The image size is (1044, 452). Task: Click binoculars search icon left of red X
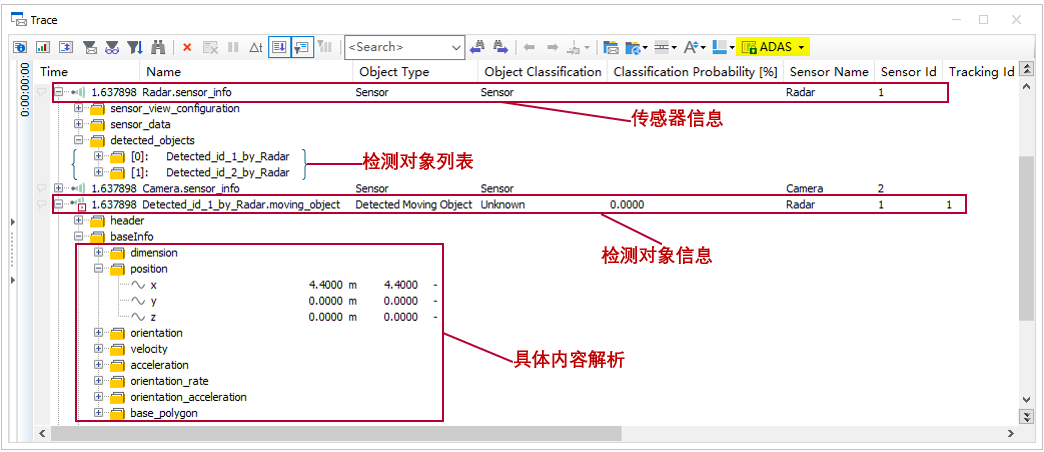click(x=158, y=47)
